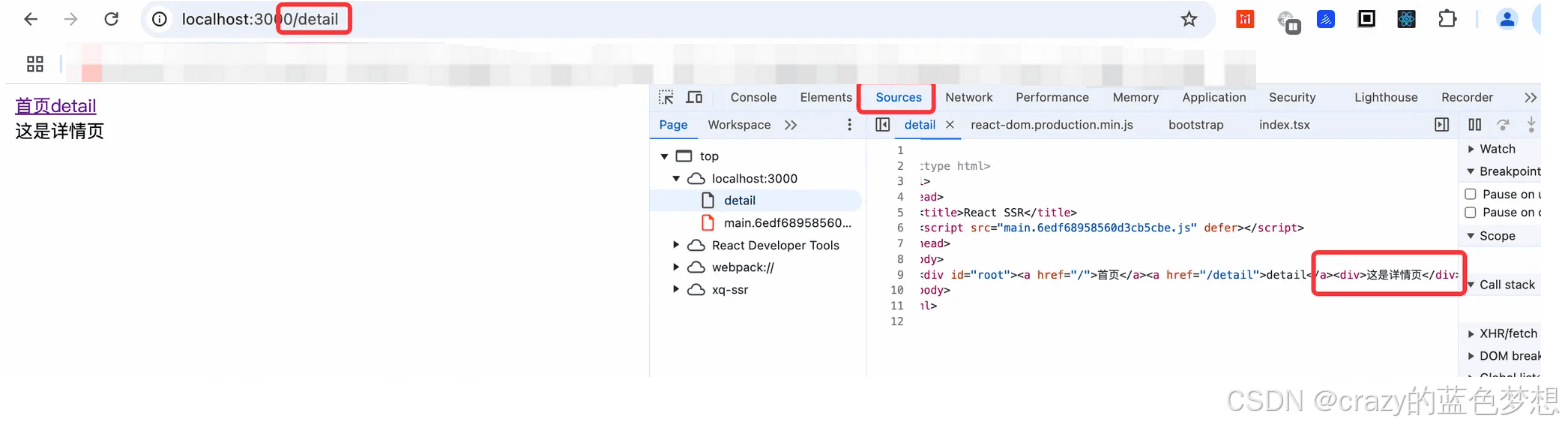Switch to the bootstrap editor tab
The height and width of the screenshot is (428, 1564).
click(x=1196, y=125)
